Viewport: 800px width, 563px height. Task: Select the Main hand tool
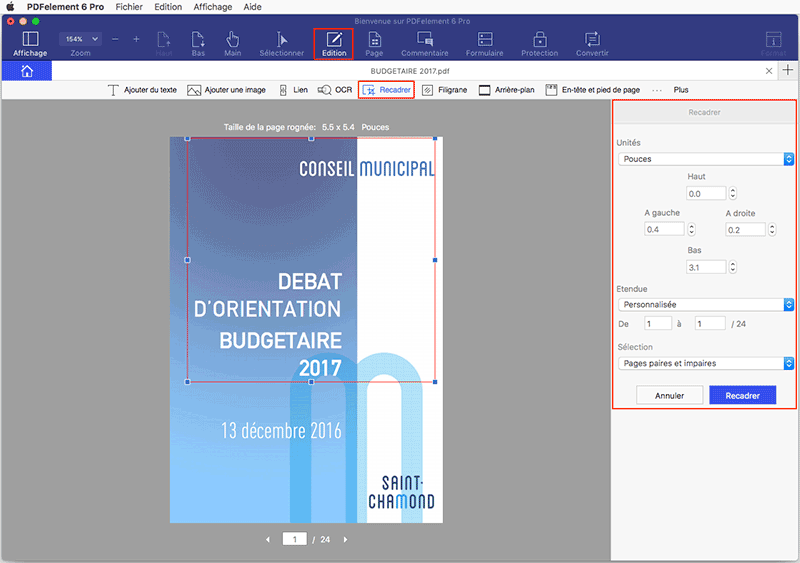[232, 44]
